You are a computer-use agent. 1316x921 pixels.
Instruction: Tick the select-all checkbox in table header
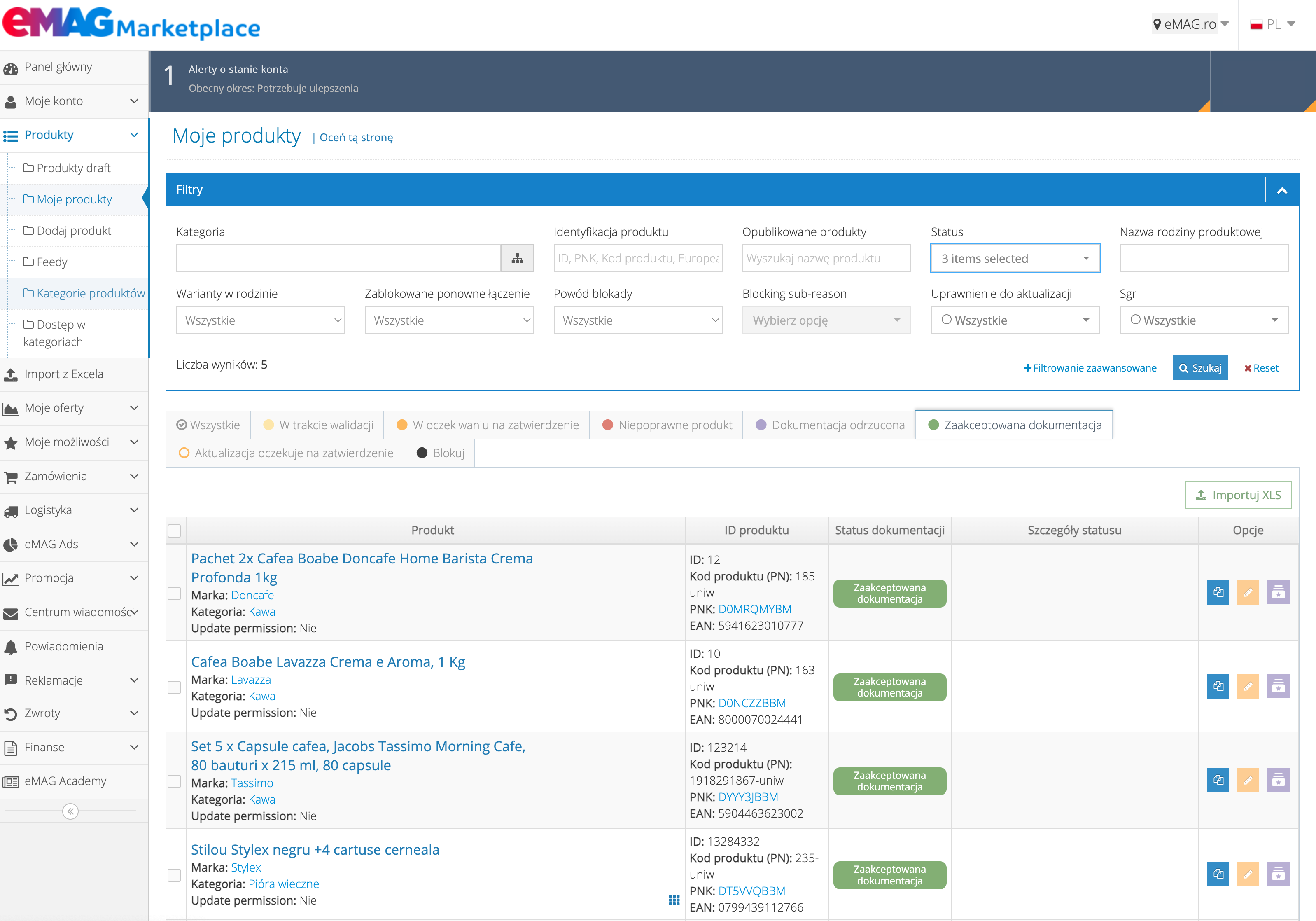click(174, 531)
